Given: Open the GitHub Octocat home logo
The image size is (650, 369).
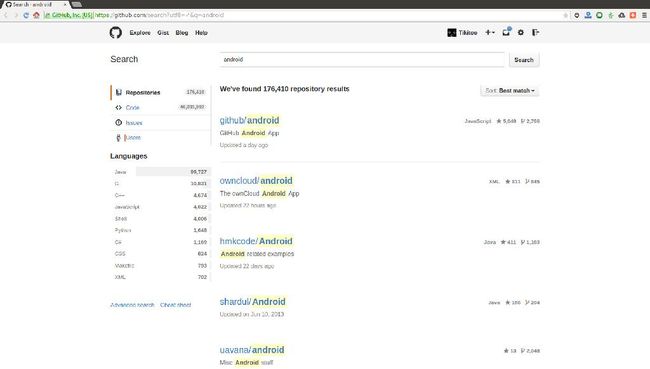Looking at the screenshot, I should pos(116,32).
